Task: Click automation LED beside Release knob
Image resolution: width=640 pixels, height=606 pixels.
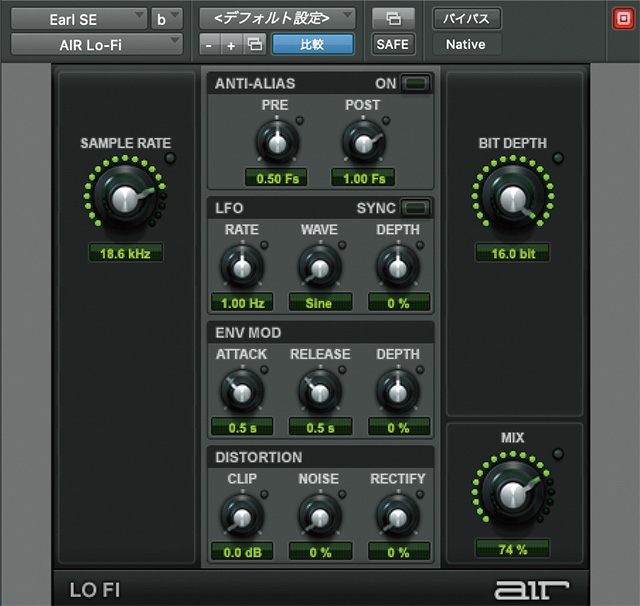Action: pos(342,370)
